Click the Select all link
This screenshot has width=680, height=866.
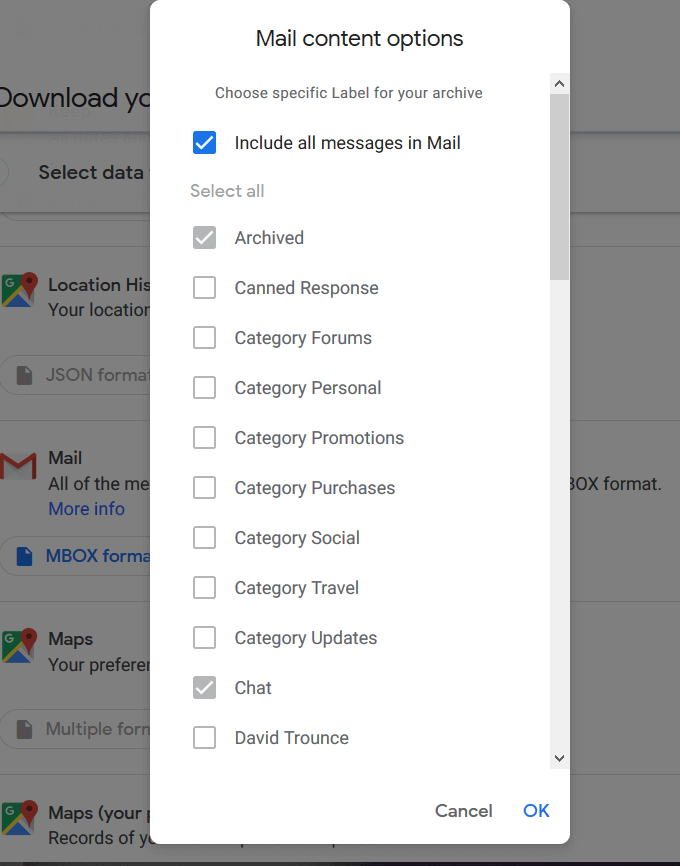coord(227,191)
